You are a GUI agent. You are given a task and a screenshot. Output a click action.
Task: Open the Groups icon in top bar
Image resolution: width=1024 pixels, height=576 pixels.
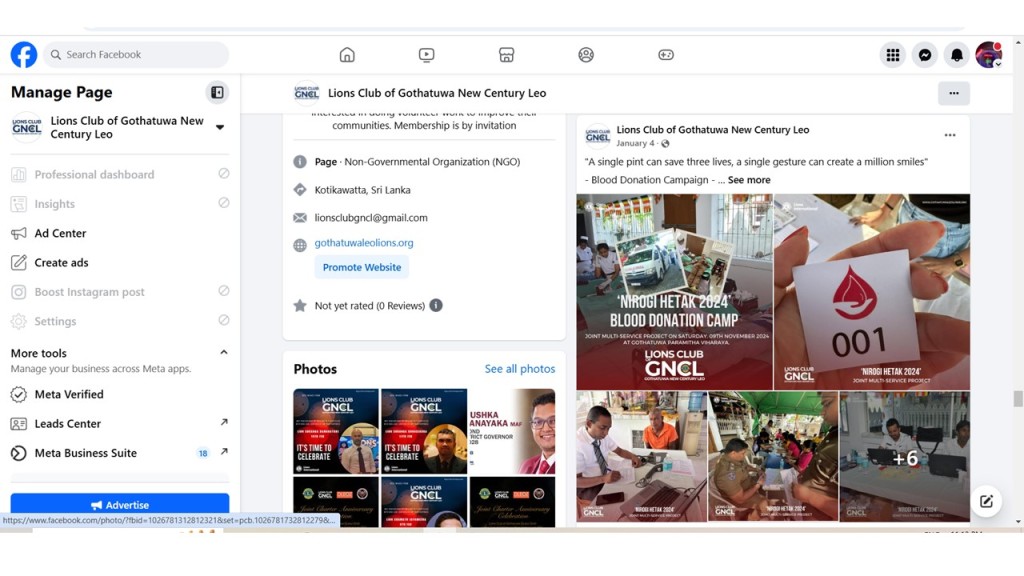tap(586, 55)
